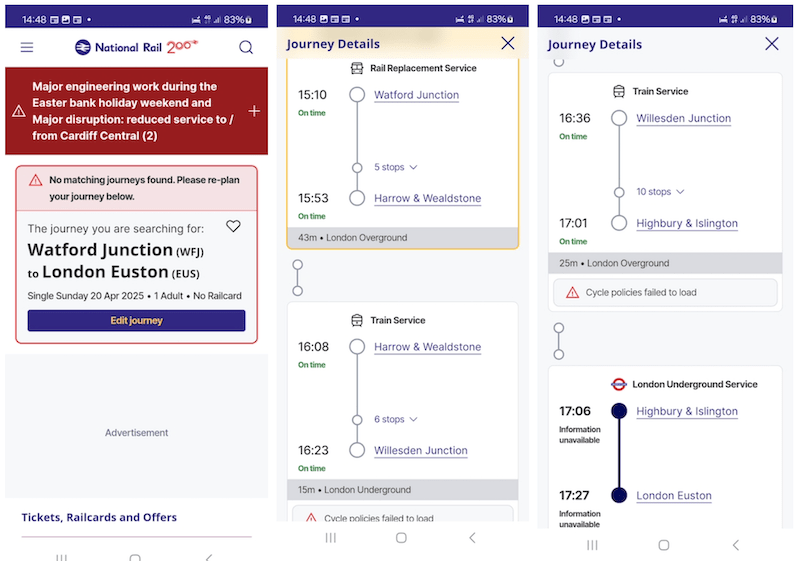
Task: Tap the Rail Replacement Service bus icon
Action: point(357,68)
